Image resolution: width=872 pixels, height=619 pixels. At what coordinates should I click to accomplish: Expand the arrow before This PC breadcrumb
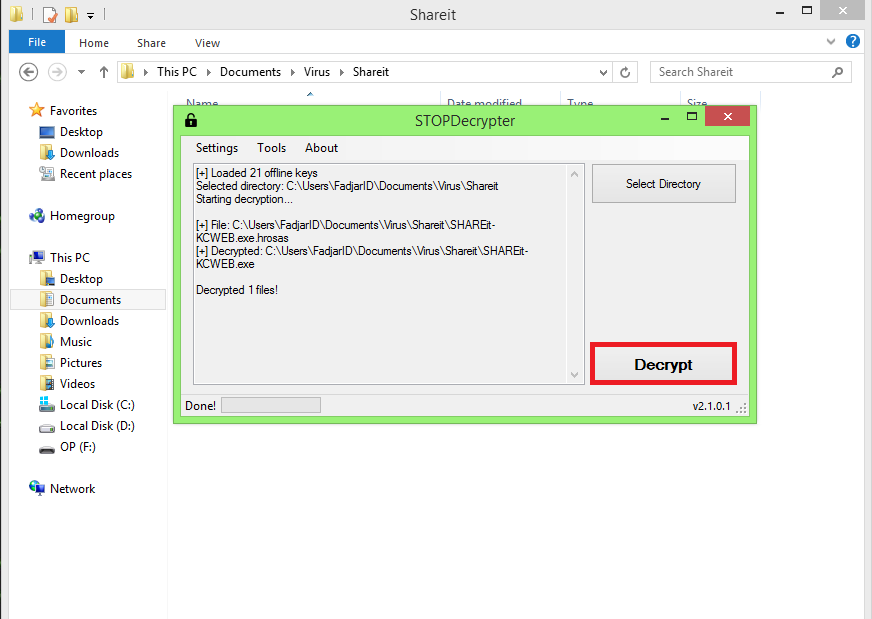(146, 72)
